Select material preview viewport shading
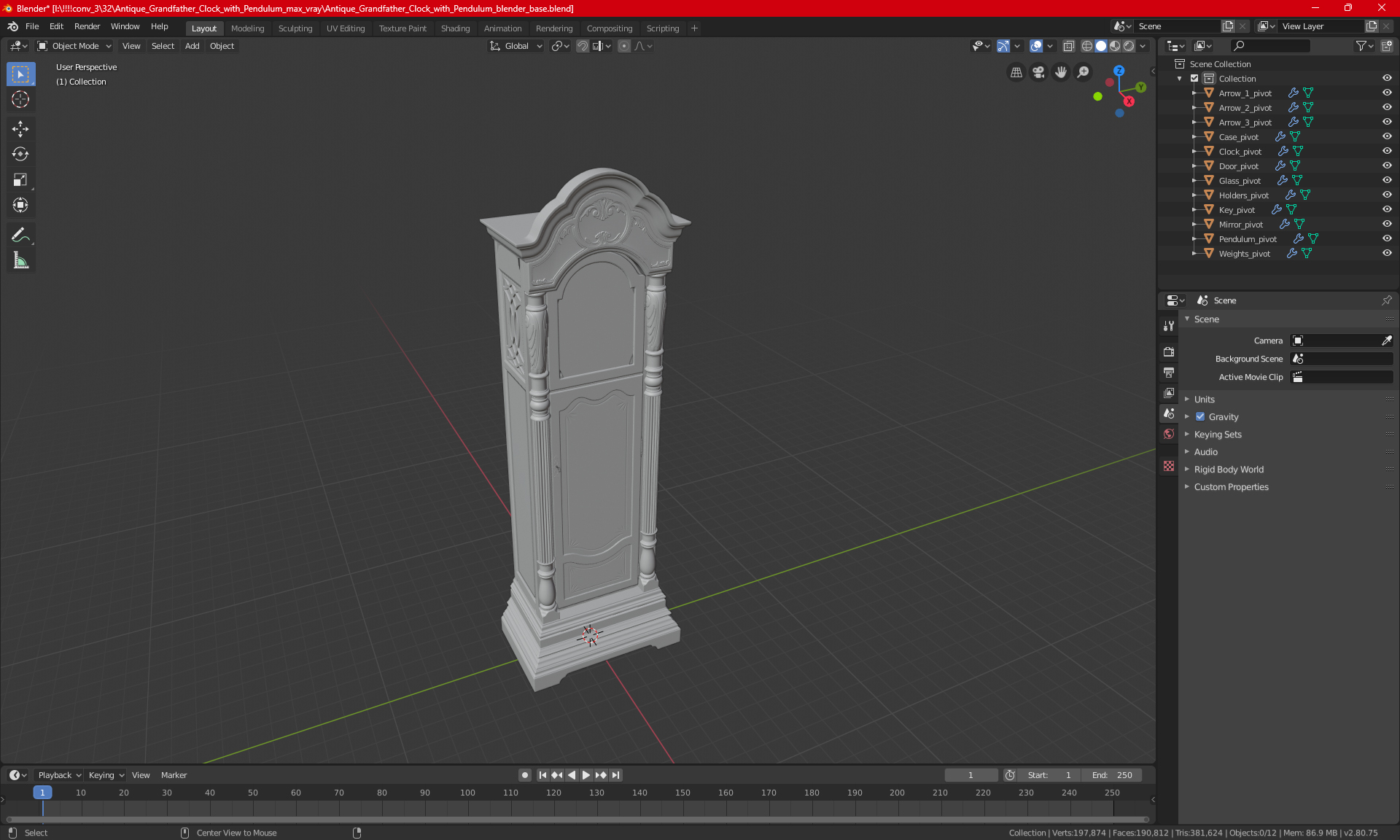Screen dimensions: 1400x840 1115,46
